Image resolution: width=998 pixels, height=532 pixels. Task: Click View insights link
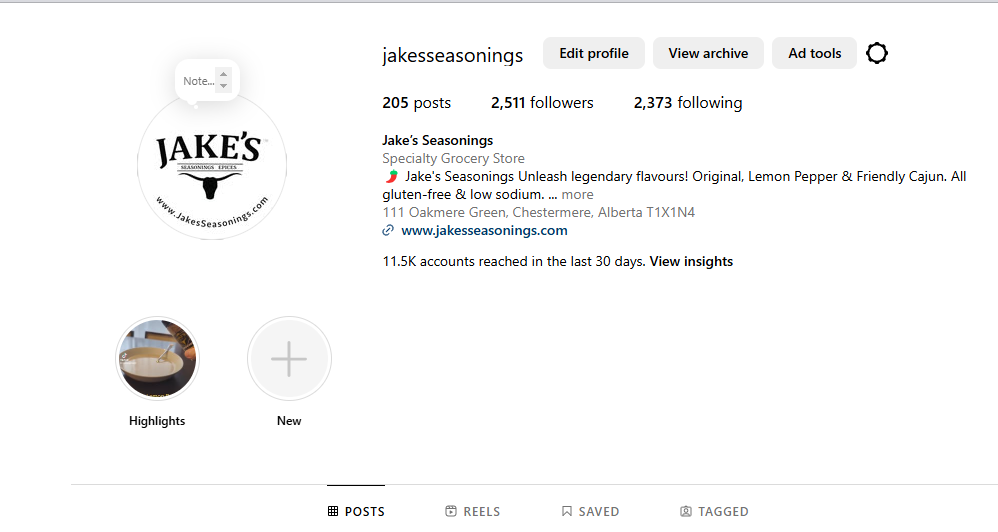pos(691,261)
